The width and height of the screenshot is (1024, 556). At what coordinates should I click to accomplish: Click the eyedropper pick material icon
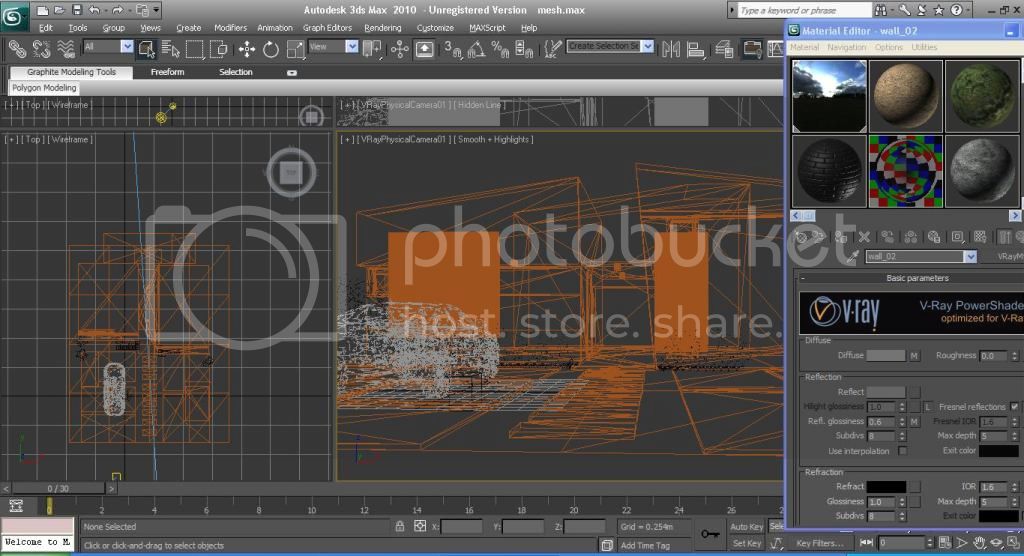pyautogui.click(x=853, y=257)
